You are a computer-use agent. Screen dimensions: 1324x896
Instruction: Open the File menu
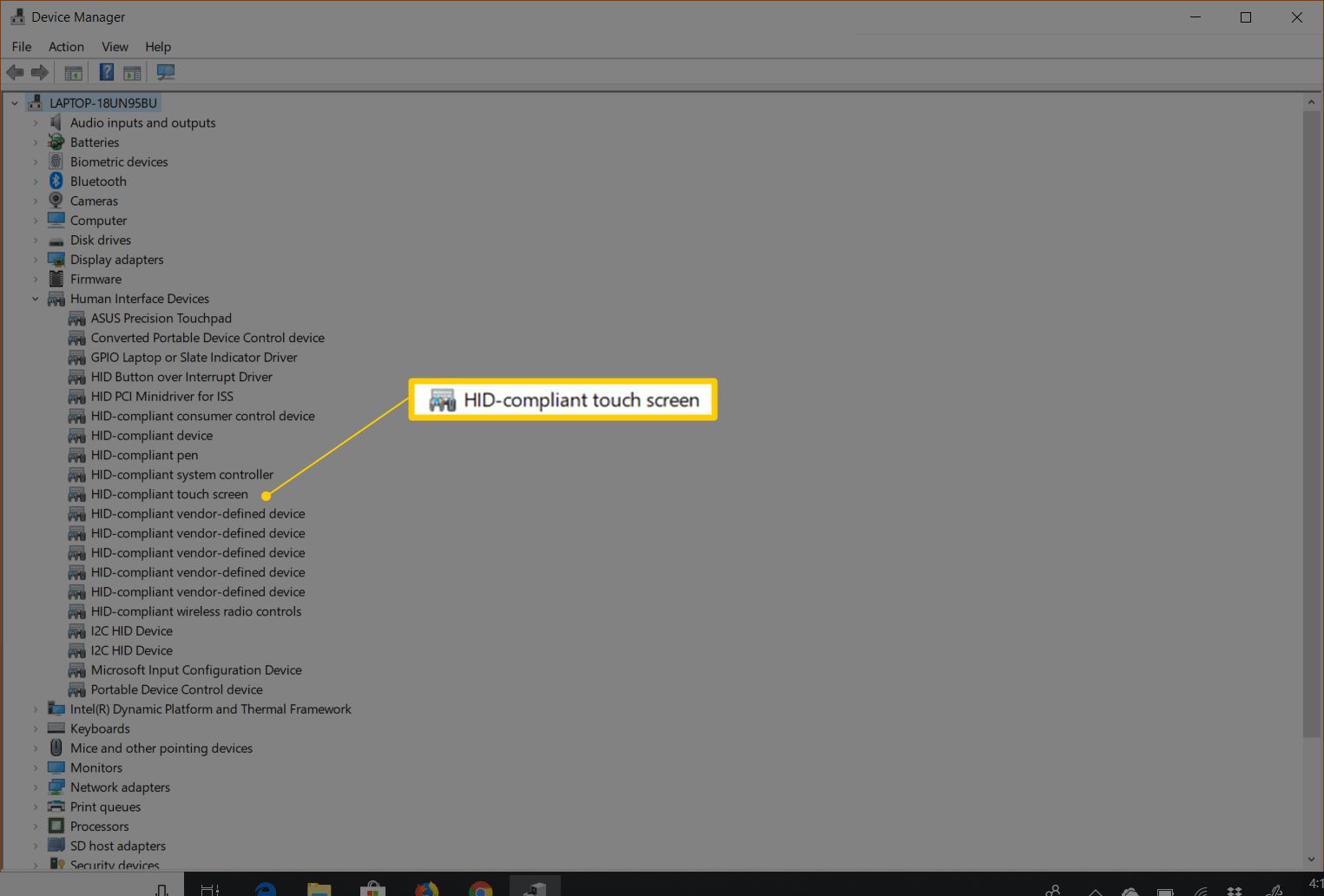[x=22, y=47]
